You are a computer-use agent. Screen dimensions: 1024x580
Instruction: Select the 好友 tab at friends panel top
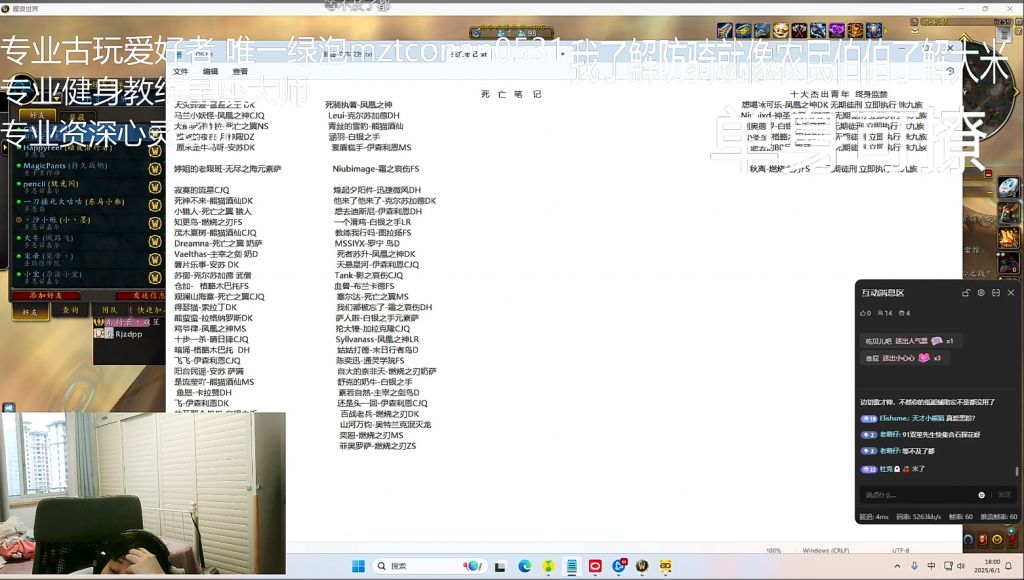tap(37, 115)
